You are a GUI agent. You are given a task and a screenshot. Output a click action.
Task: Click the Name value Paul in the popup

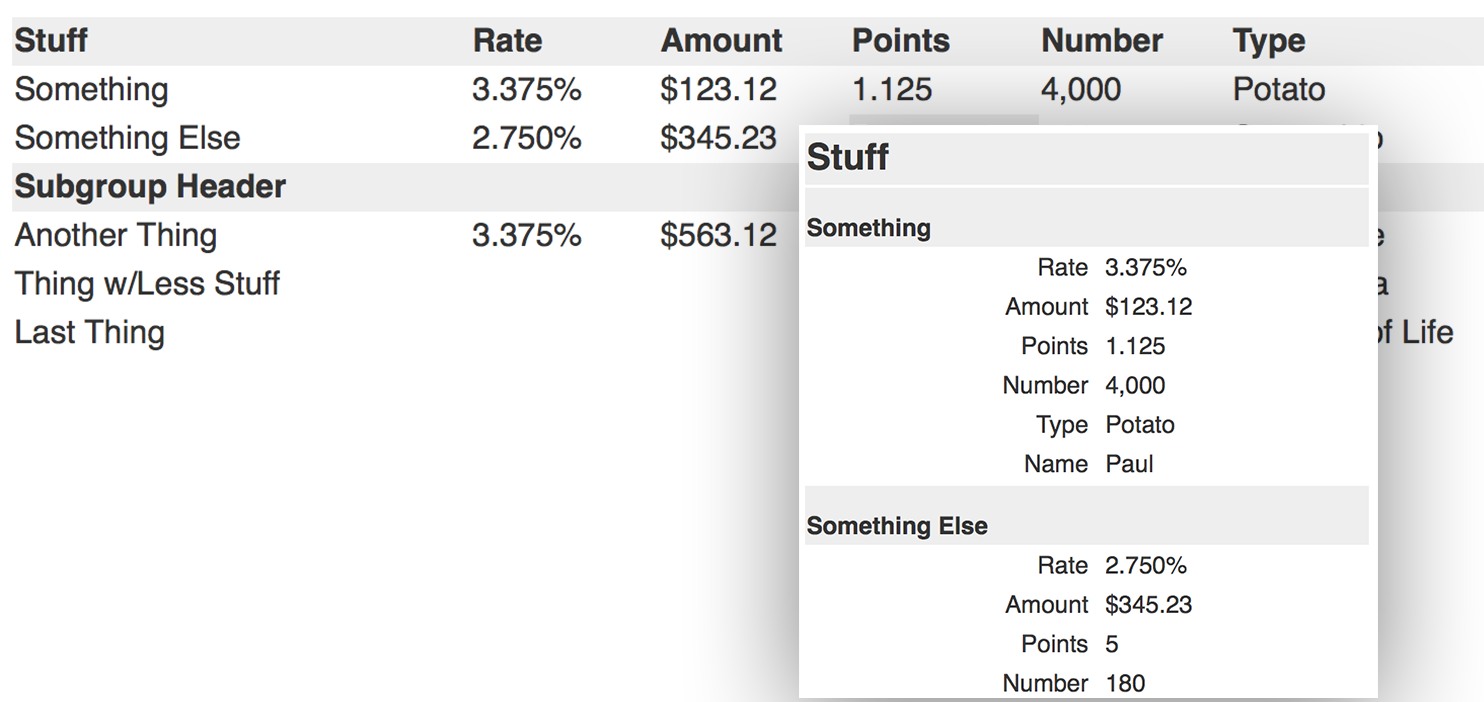pyautogui.click(x=1130, y=464)
